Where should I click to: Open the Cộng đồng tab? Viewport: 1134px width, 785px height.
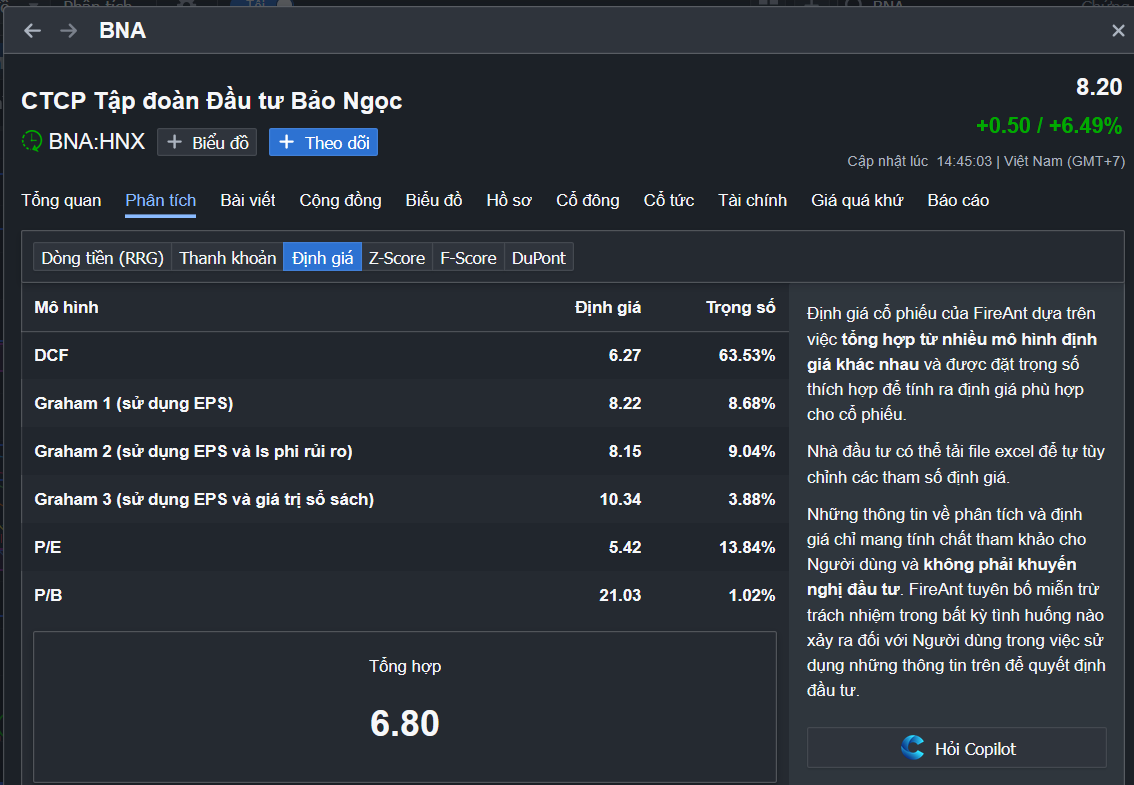point(341,200)
